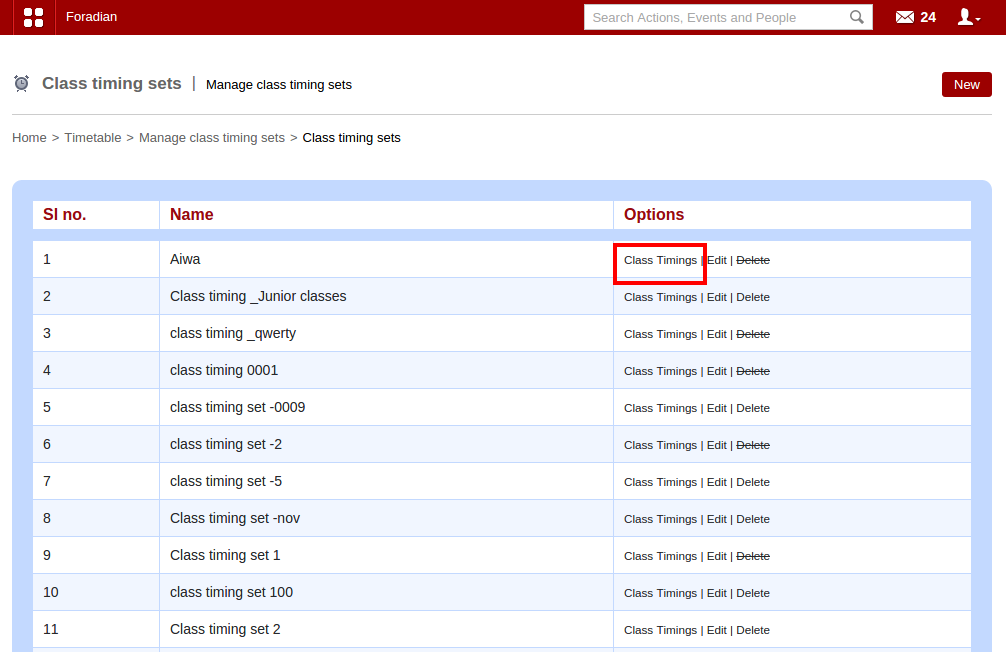Screen dimensions: 1006x652
Task: Delete class timing set 100
Action: 753,593
